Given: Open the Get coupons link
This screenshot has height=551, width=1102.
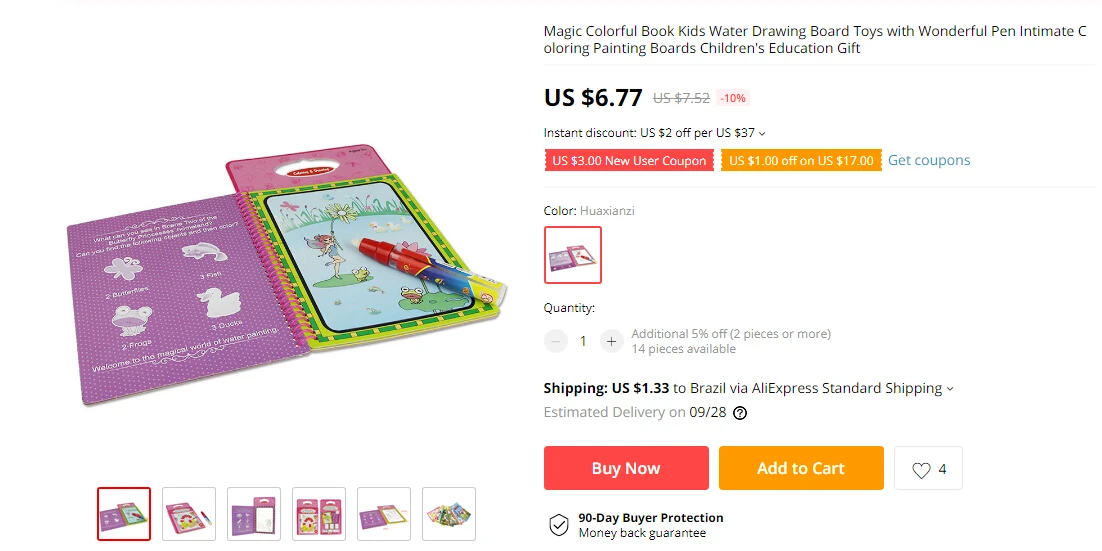Looking at the screenshot, I should pos(929,160).
